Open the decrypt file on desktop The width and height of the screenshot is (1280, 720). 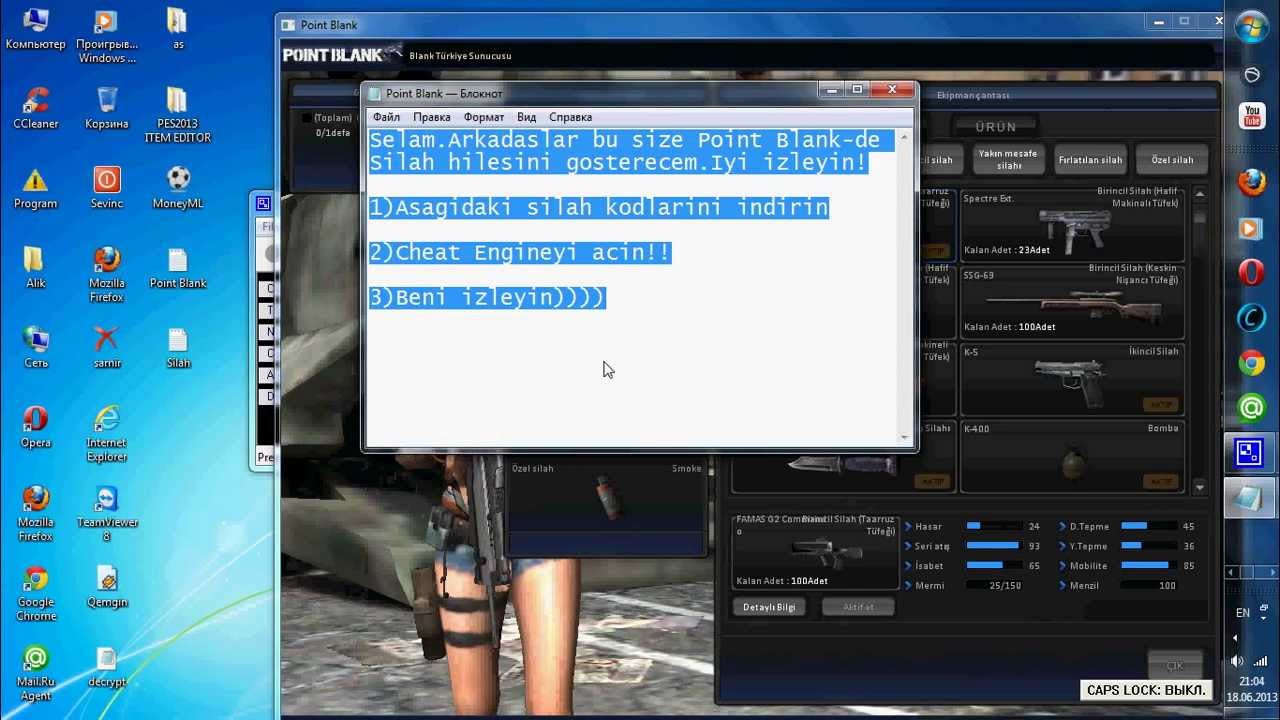pyautogui.click(x=107, y=668)
